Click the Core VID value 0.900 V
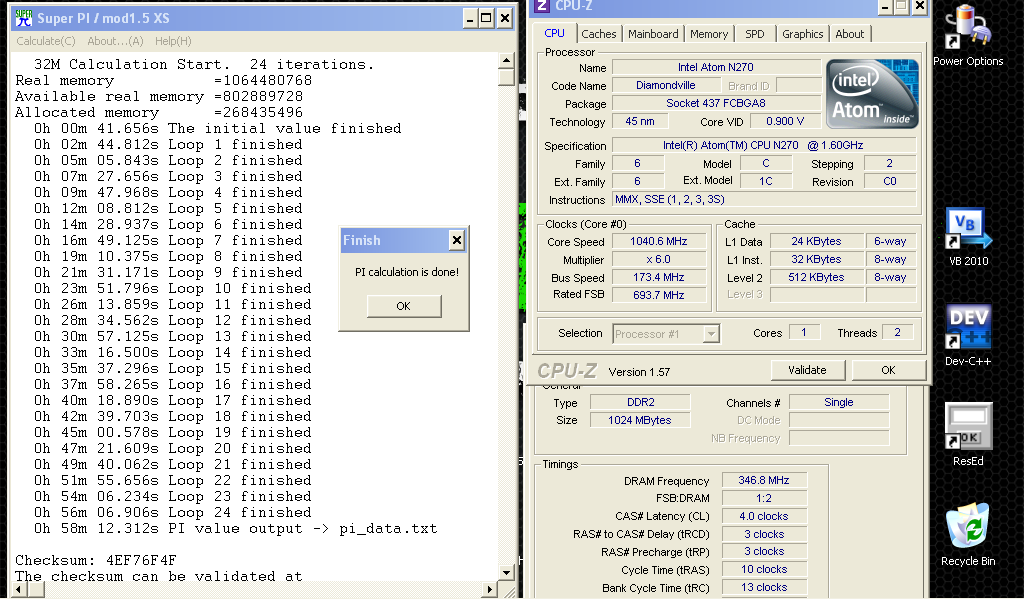This screenshot has width=1024, height=600. click(x=786, y=121)
